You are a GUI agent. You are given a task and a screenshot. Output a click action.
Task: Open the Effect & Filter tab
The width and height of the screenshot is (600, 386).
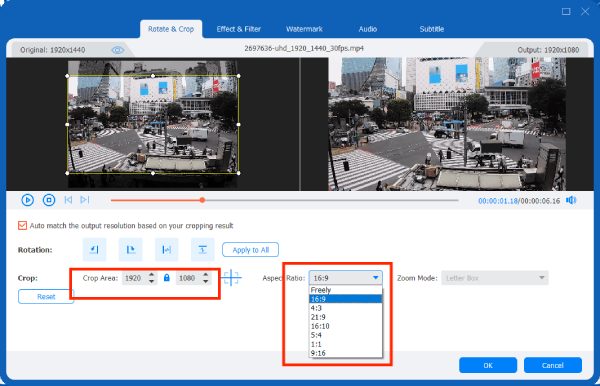238,29
